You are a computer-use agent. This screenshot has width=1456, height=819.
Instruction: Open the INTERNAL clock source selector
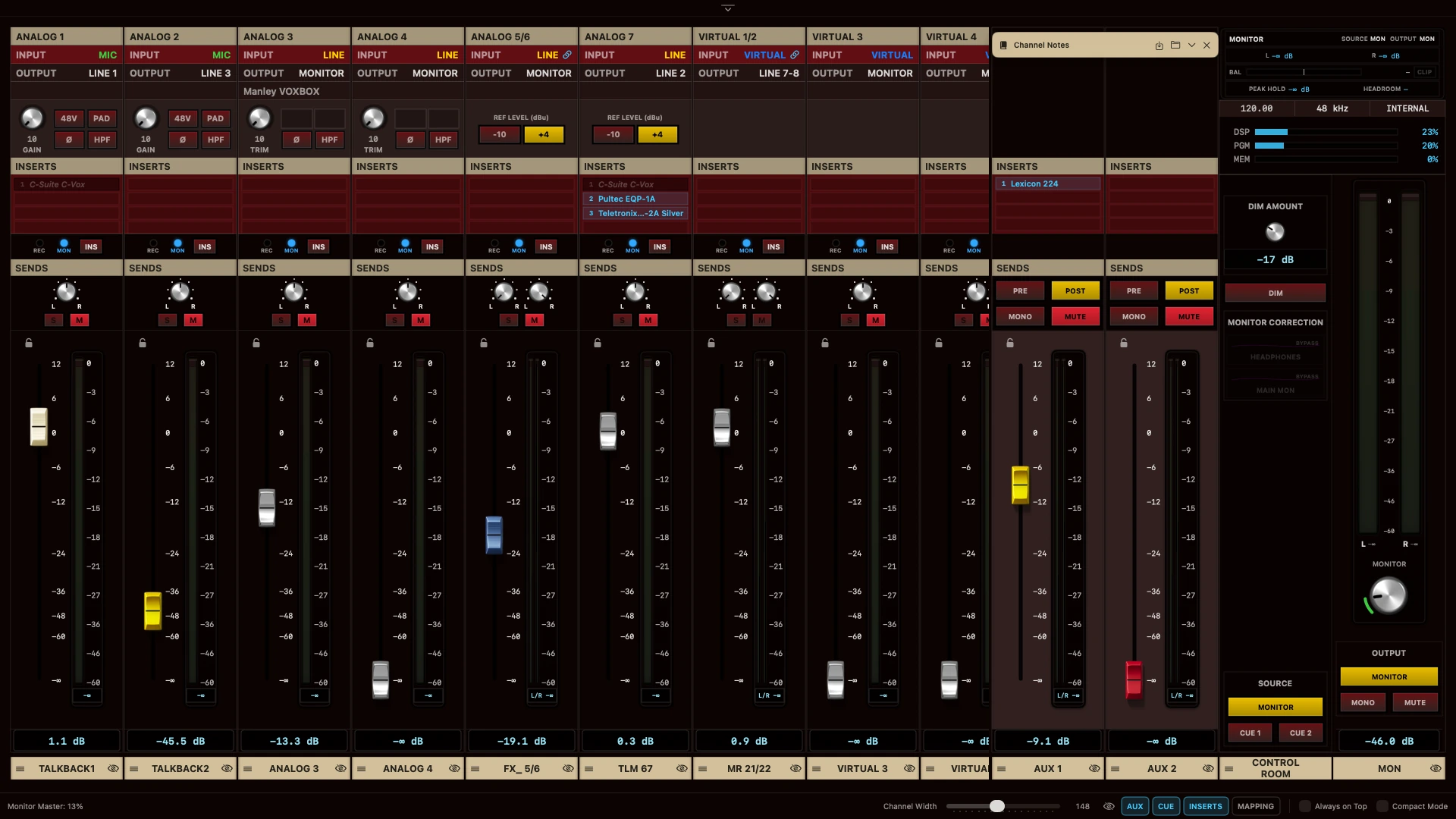(1407, 108)
